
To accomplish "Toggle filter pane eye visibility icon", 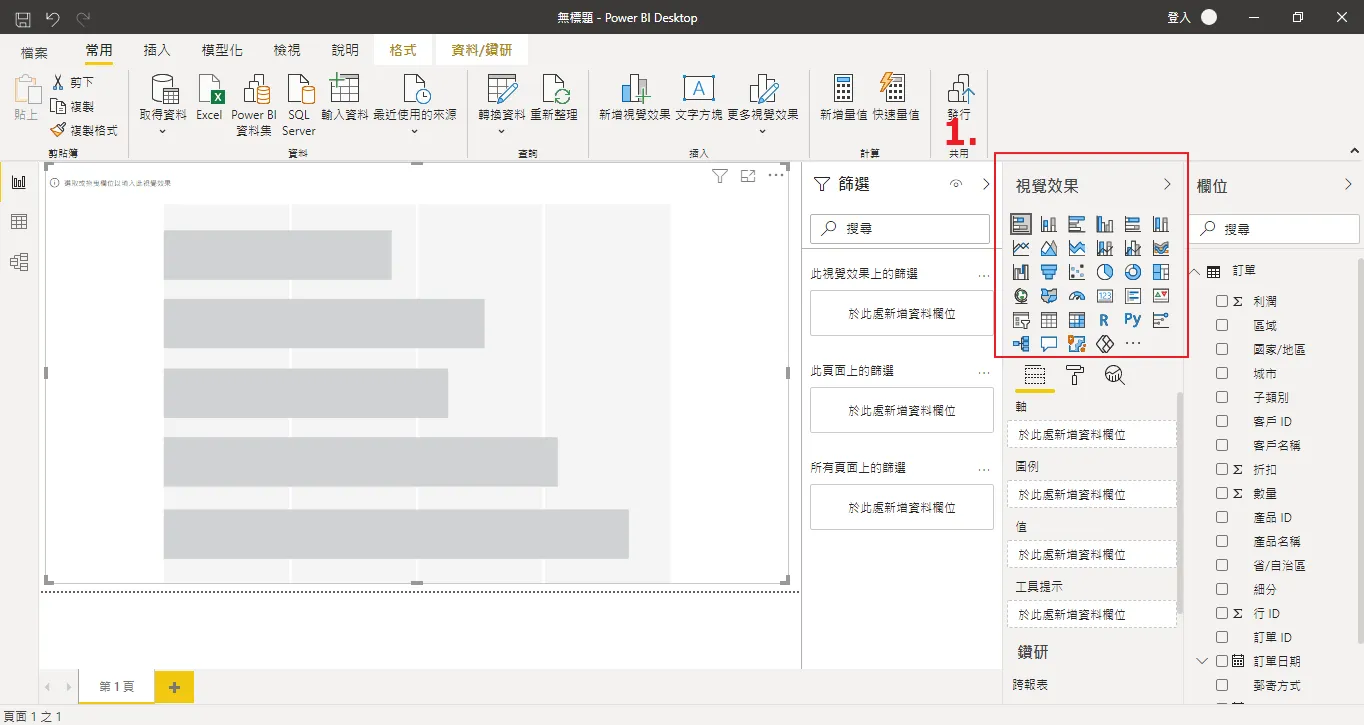I will pyautogui.click(x=956, y=184).
